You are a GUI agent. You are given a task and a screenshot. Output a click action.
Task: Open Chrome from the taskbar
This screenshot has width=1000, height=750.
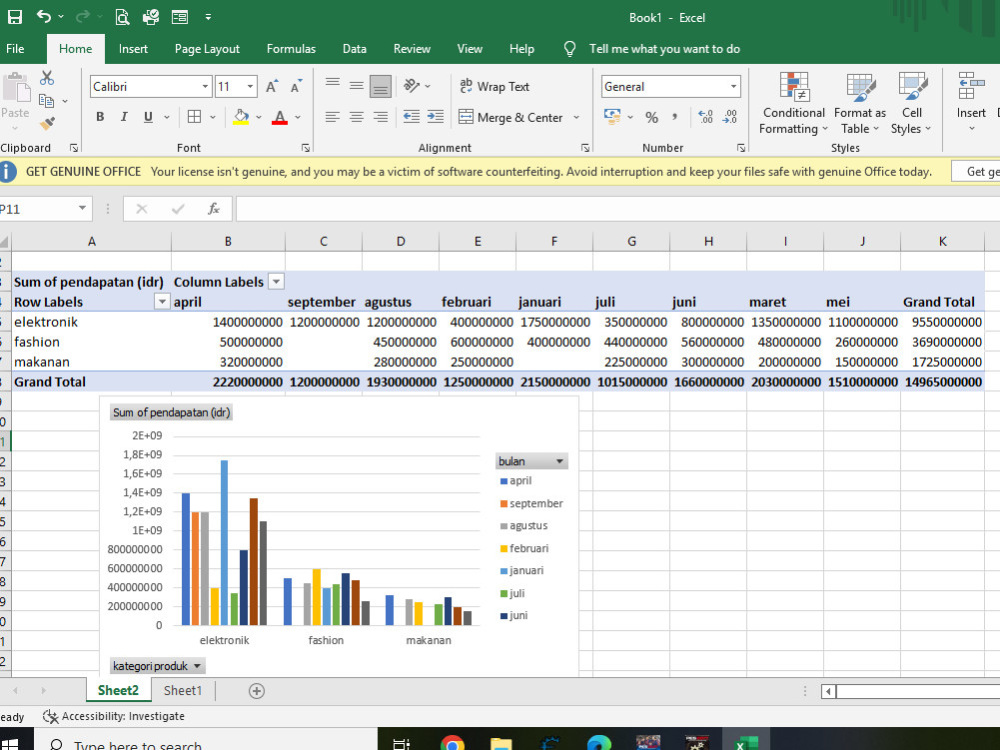click(x=452, y=743)
